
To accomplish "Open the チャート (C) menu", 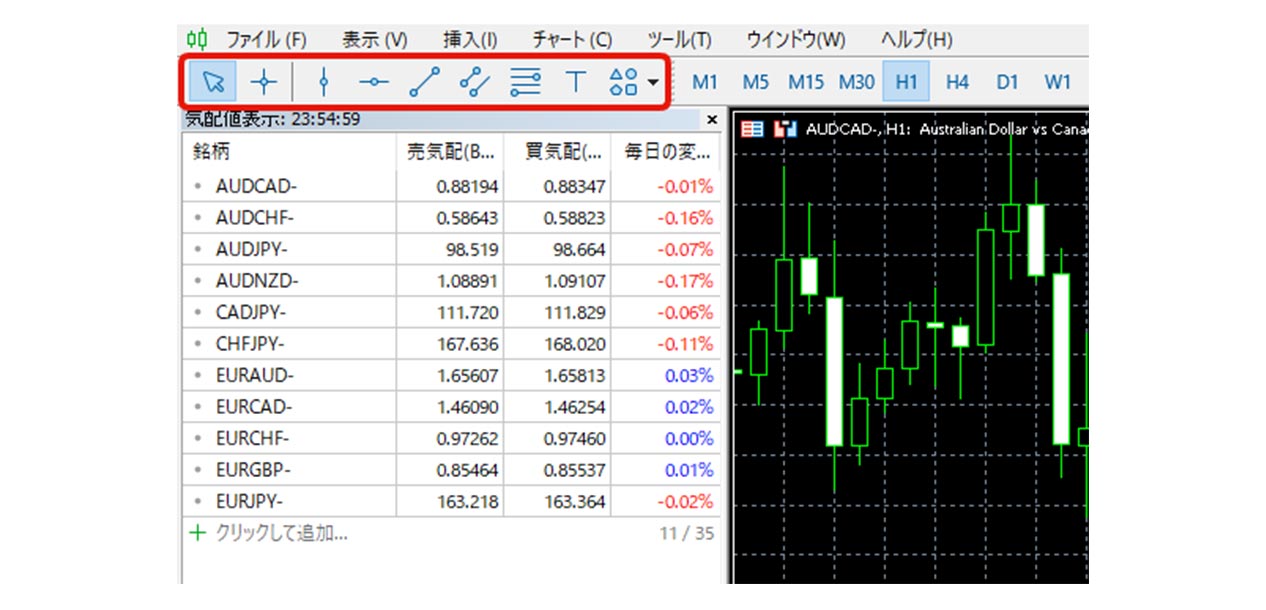I will pyautogui.click(x=572, y=40).
